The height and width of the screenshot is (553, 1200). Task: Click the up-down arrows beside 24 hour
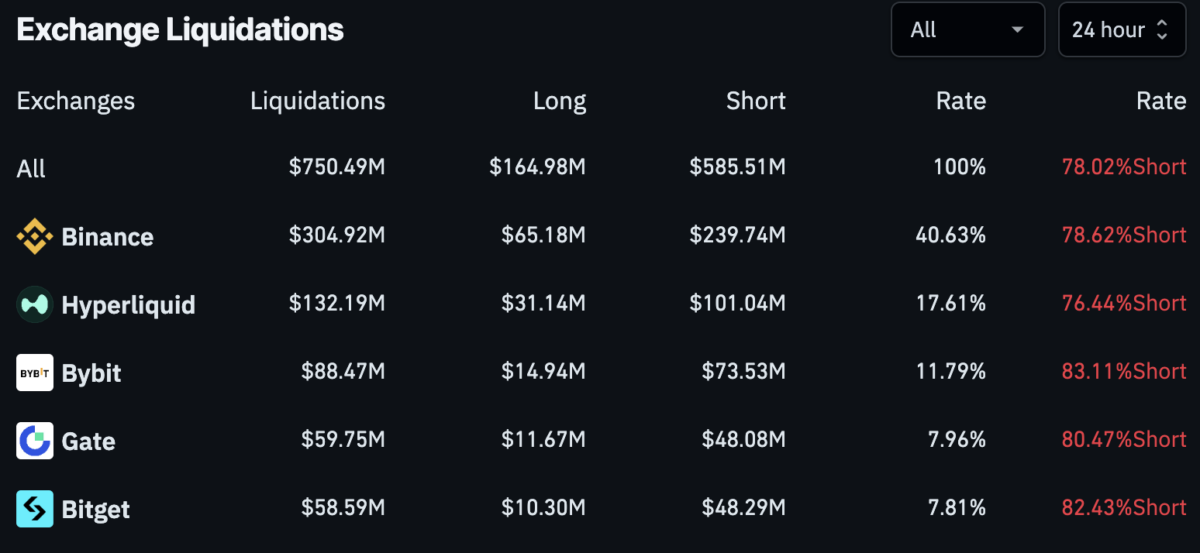1162,30
